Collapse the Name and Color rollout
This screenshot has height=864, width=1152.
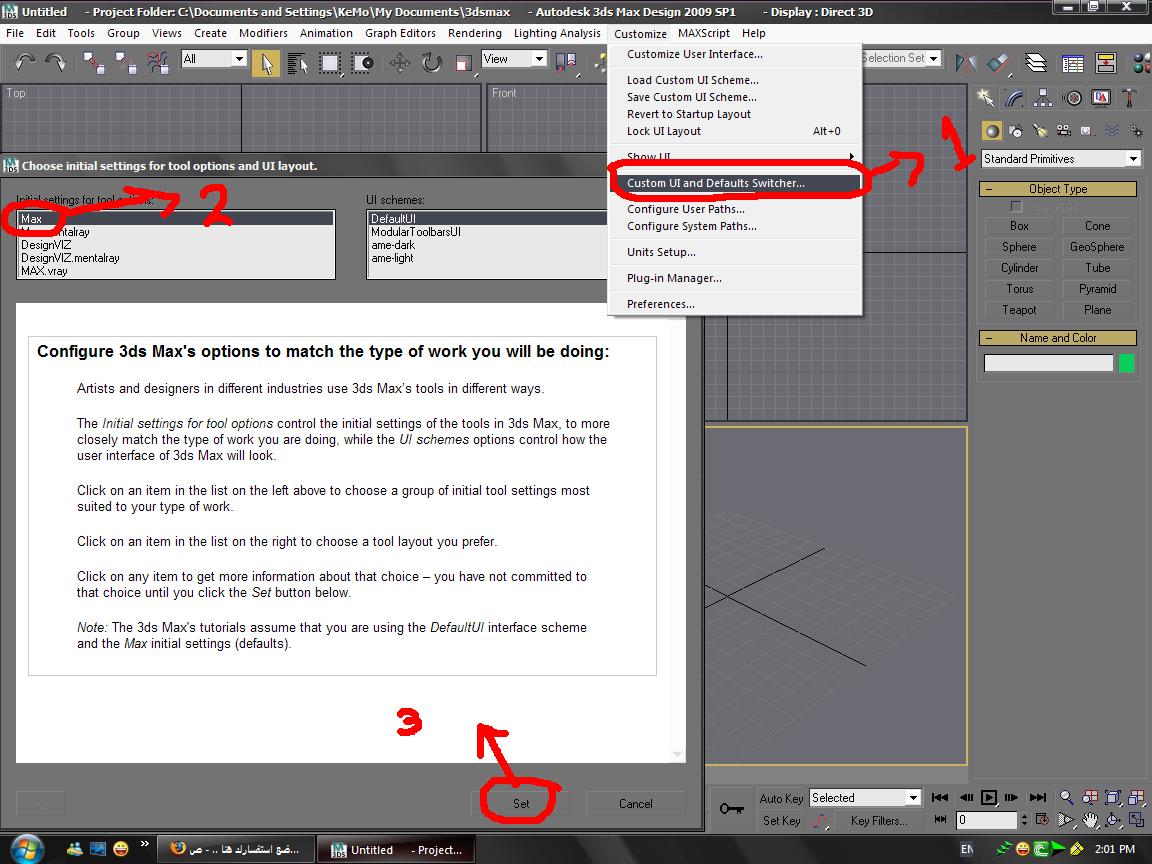[x=1058, y=338]
